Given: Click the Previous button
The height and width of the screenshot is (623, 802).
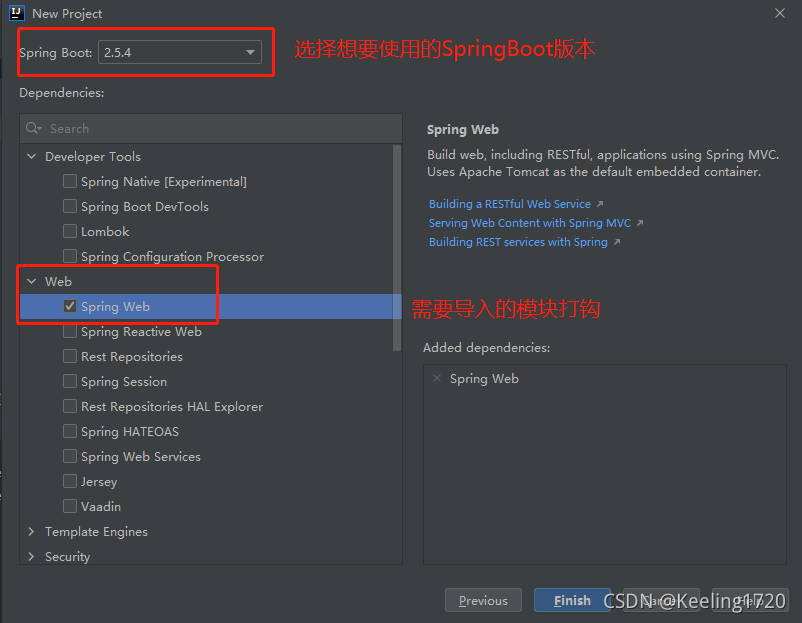Looking at the screenshot, I should pyautogui.click(x=483, y=600).
